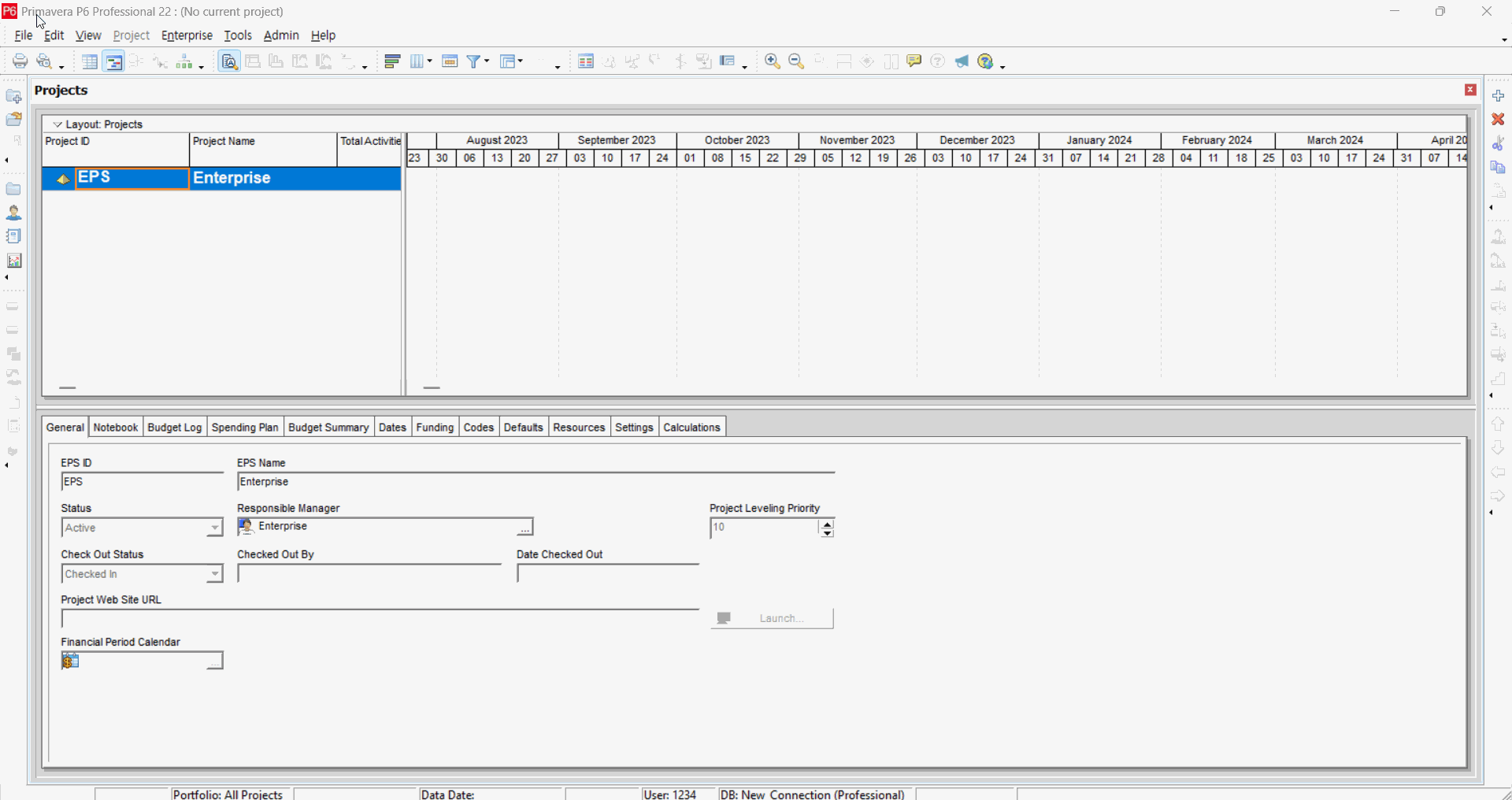Viewport: 1512px width, 800px height.
Task: Click the blue megaphone icon
Action: coord(962,61)
